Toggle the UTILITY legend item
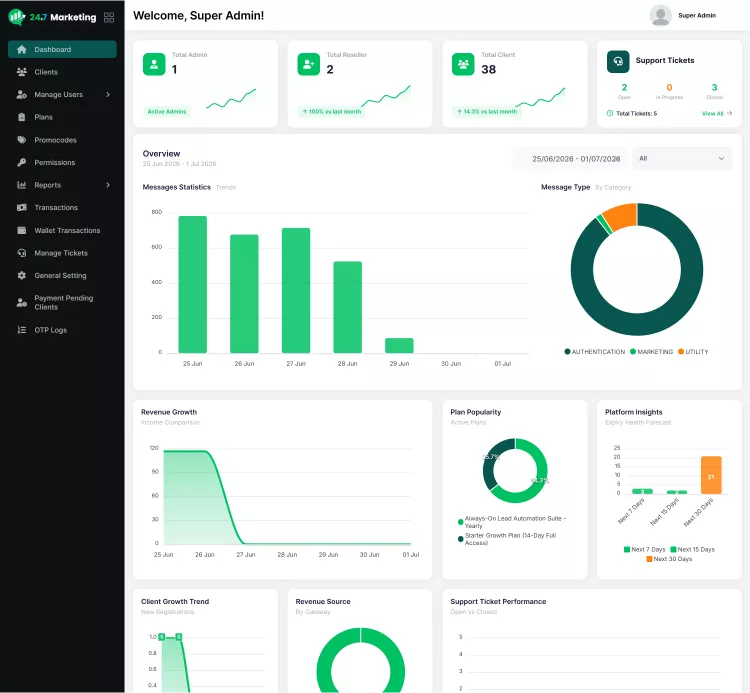Image resolution: width=750 pixels, height=693 pixels. pos(693,352)
